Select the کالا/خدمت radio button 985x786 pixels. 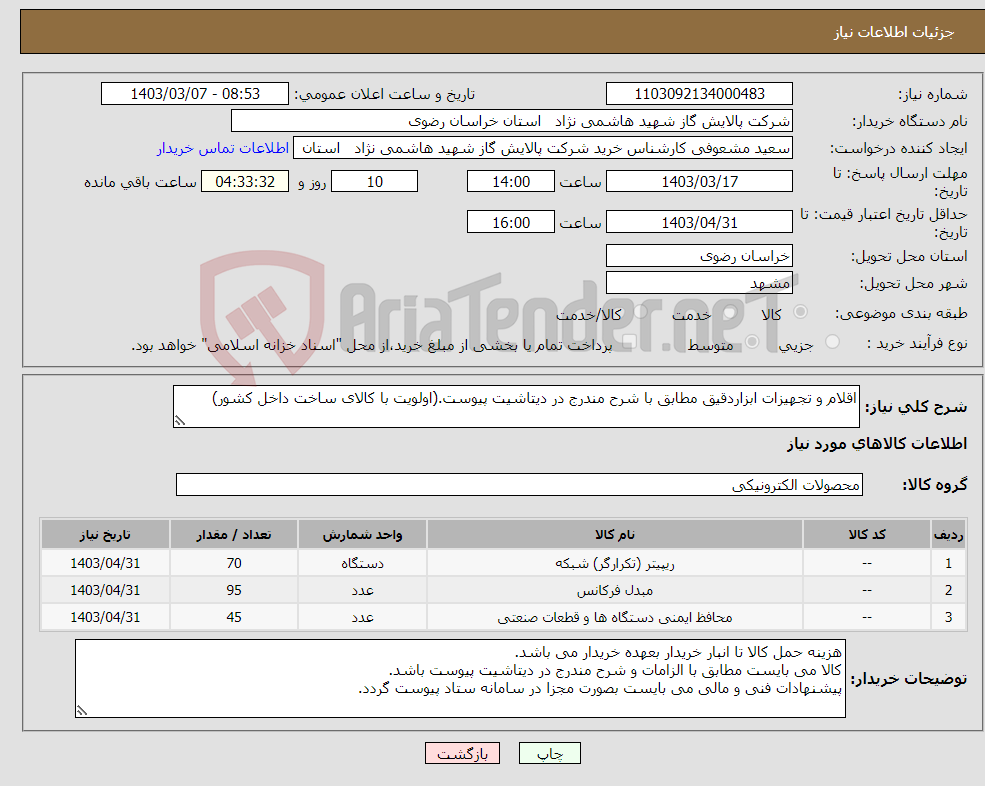tap(639, 312)
